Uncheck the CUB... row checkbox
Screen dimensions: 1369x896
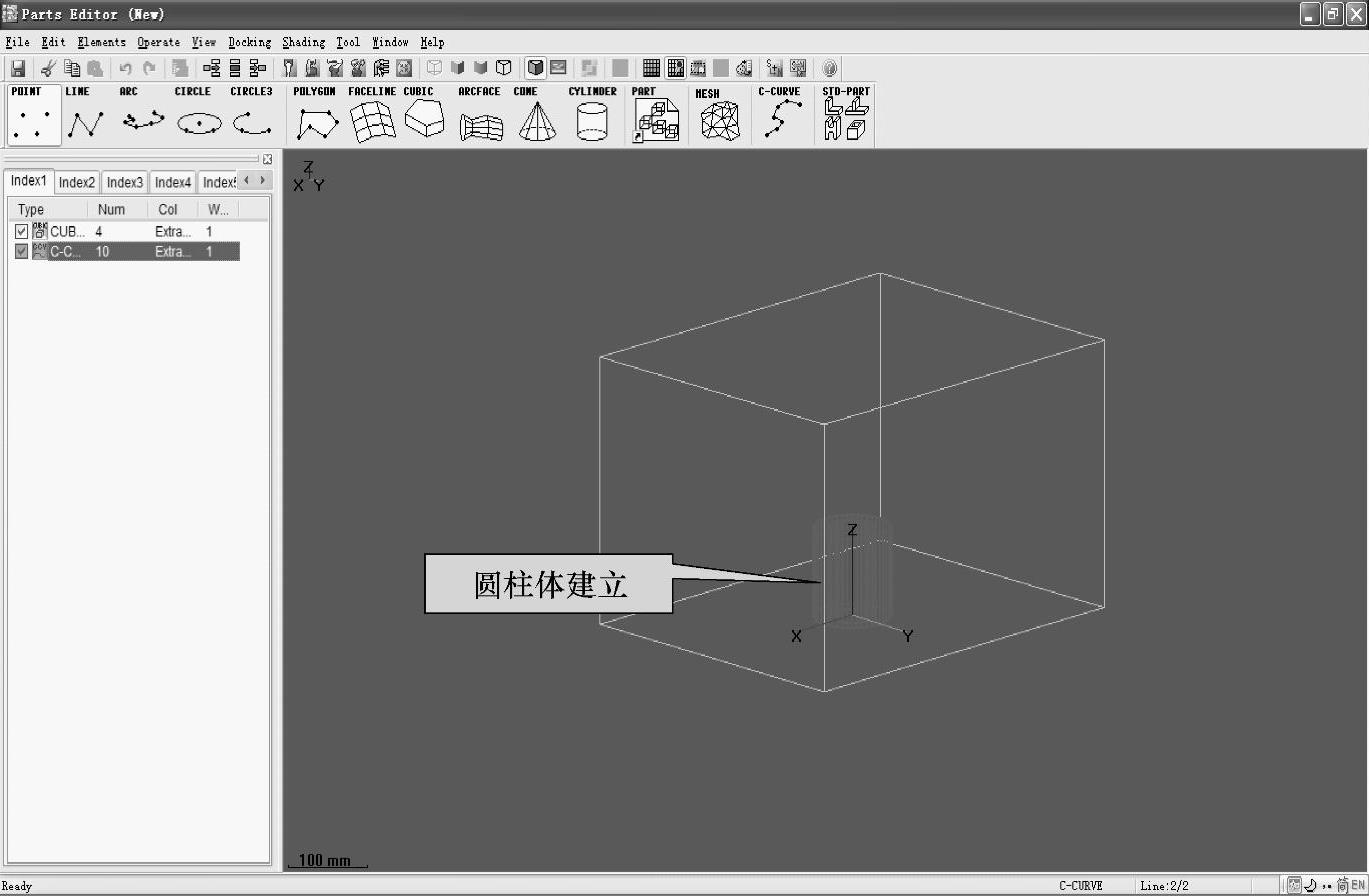[x=22, y=232]
